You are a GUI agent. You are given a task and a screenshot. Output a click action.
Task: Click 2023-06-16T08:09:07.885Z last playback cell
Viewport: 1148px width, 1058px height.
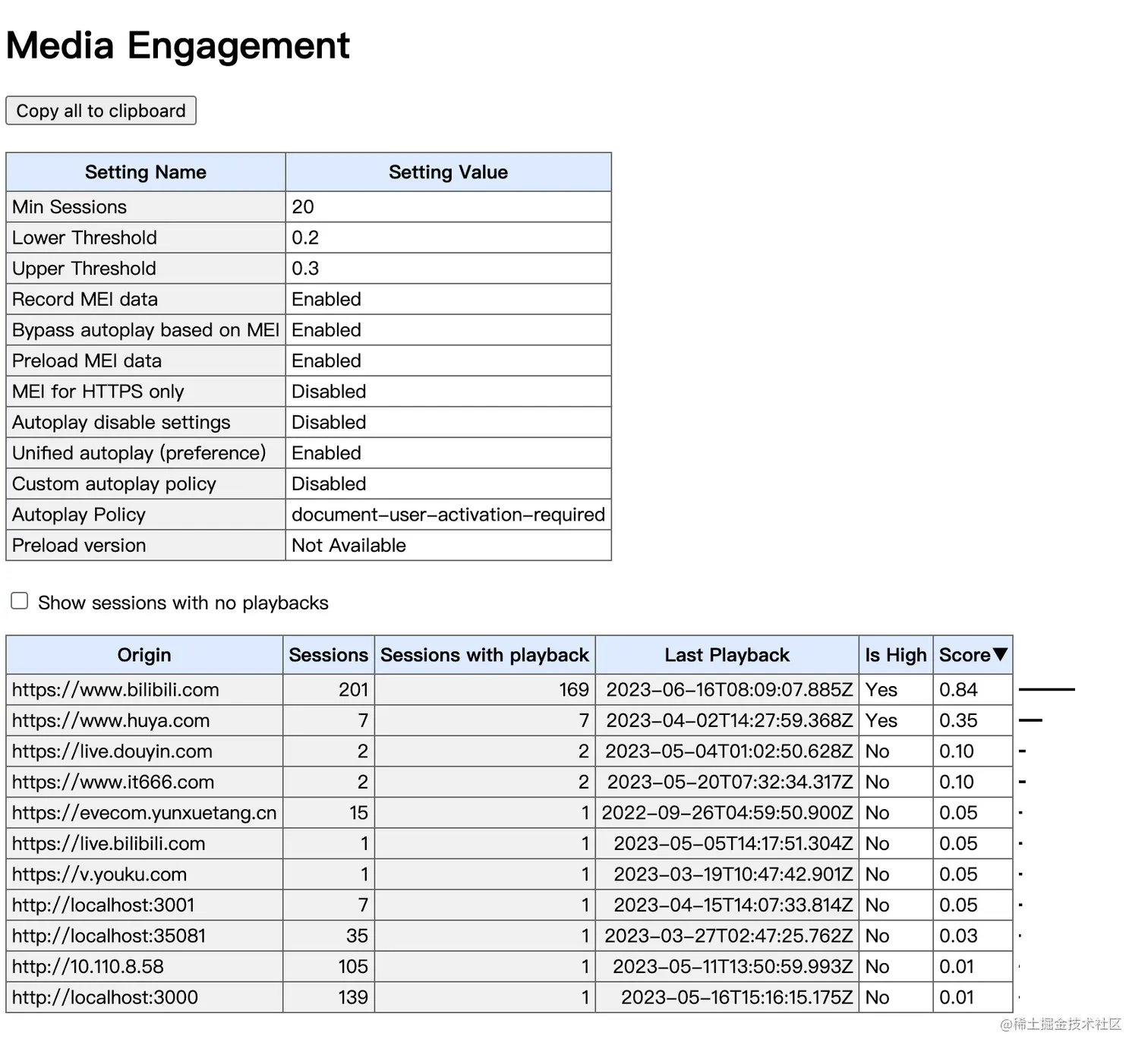[x=727, y=690]
